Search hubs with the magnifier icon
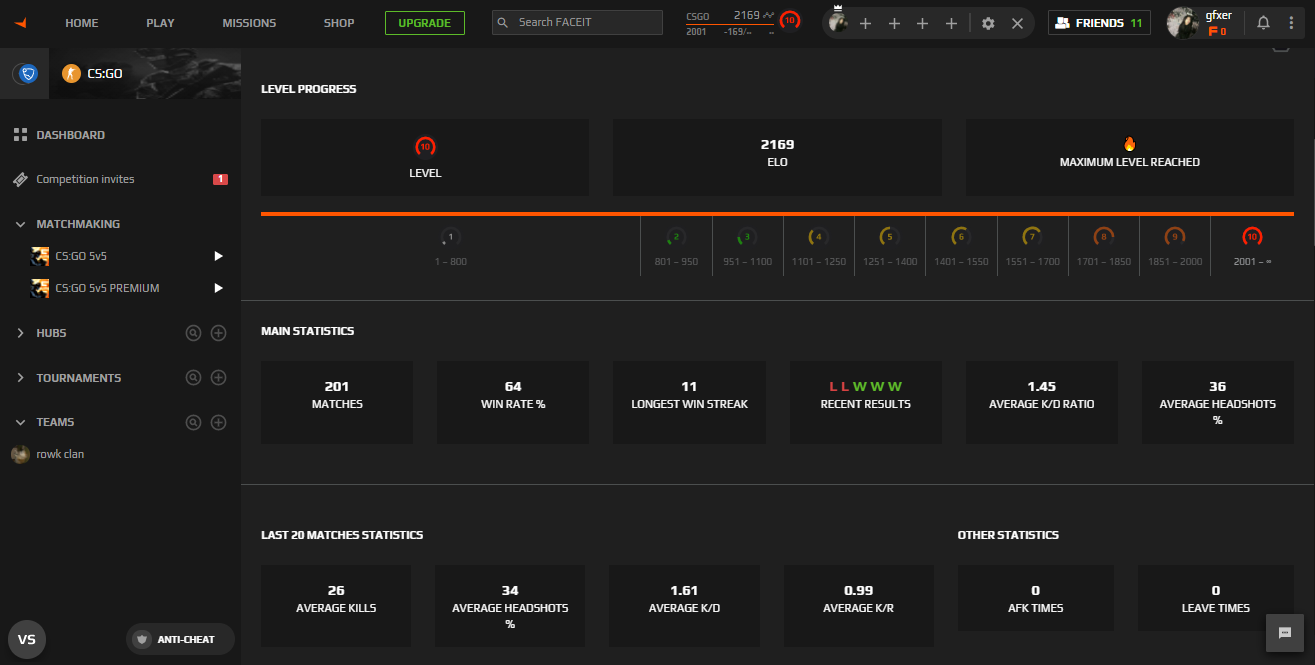The height and width of the screenshot is (665, 1315). coord(193,333)
